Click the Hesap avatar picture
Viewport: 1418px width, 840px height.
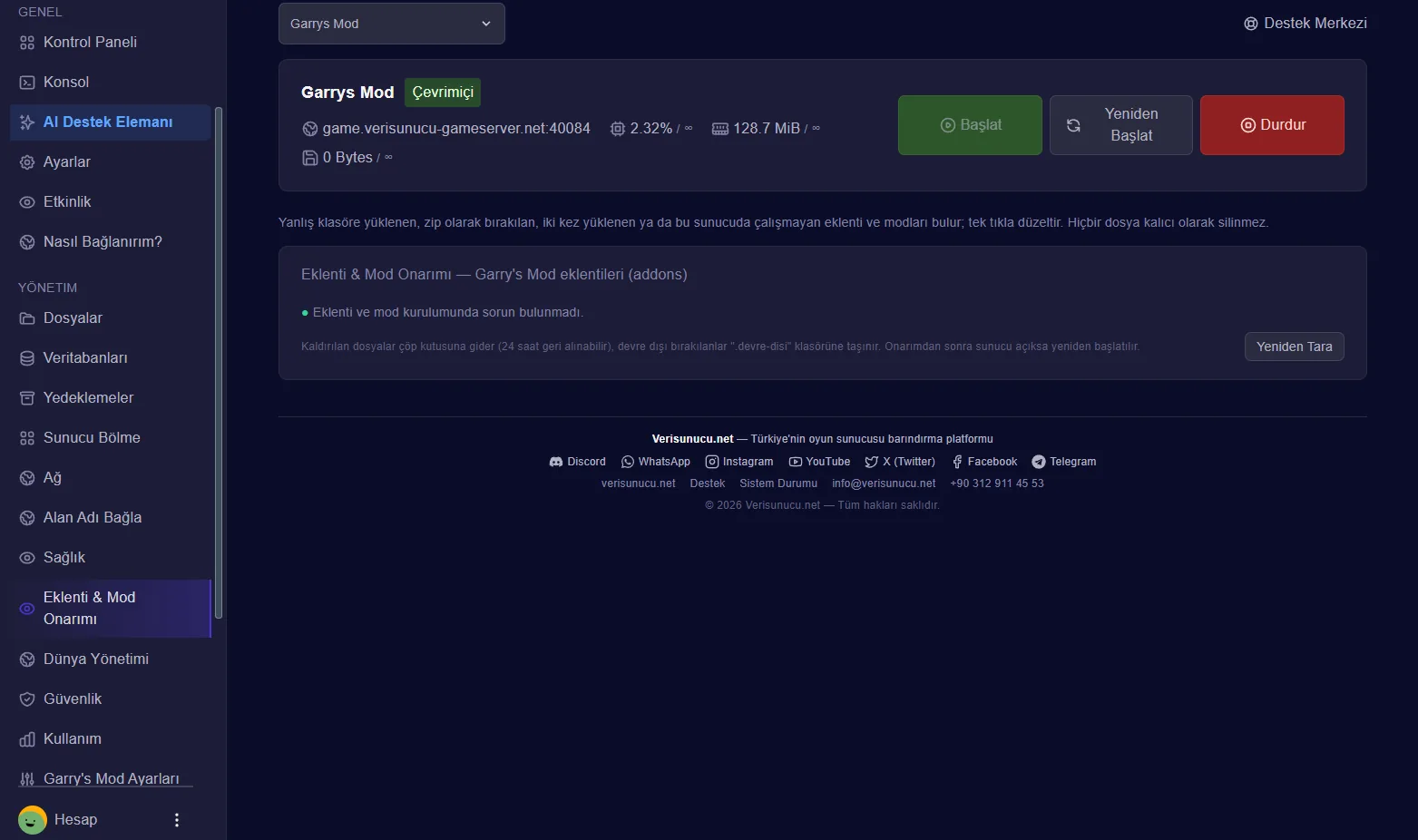[32, 820]
